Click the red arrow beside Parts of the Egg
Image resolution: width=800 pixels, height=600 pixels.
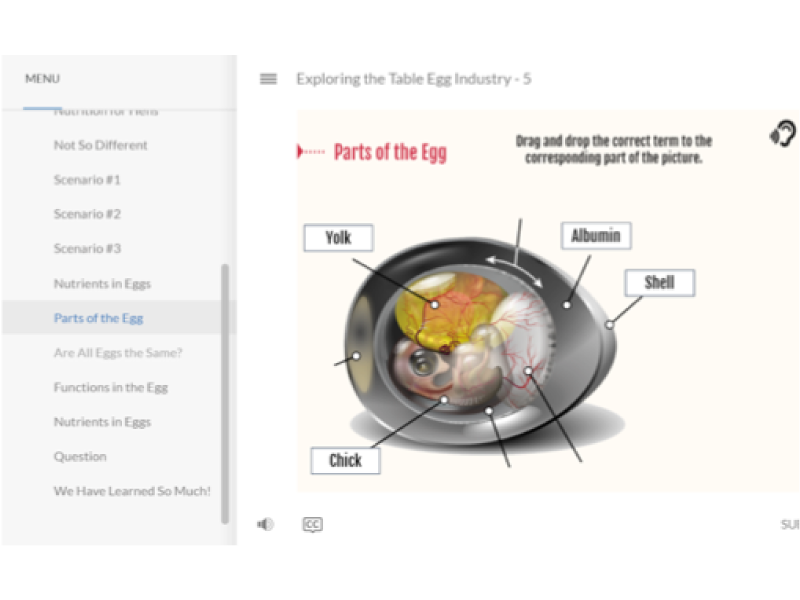[311, 152]
